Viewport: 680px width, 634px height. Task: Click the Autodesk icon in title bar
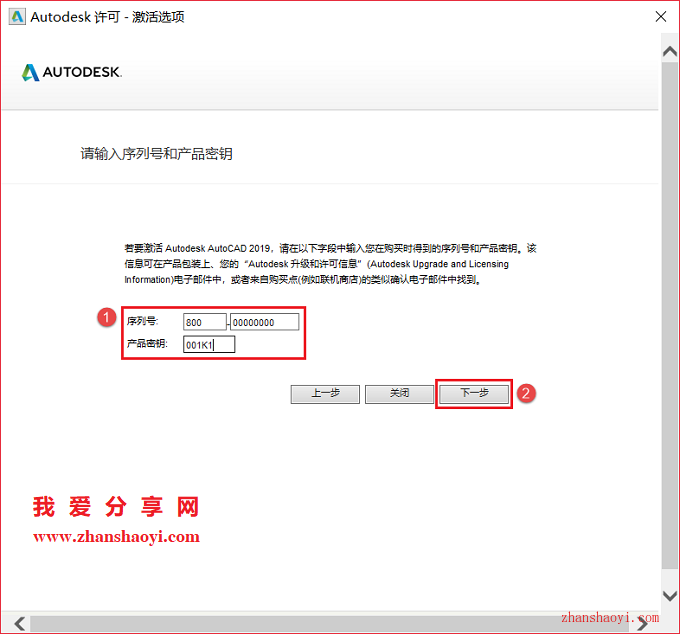click(x=17, y=17)
